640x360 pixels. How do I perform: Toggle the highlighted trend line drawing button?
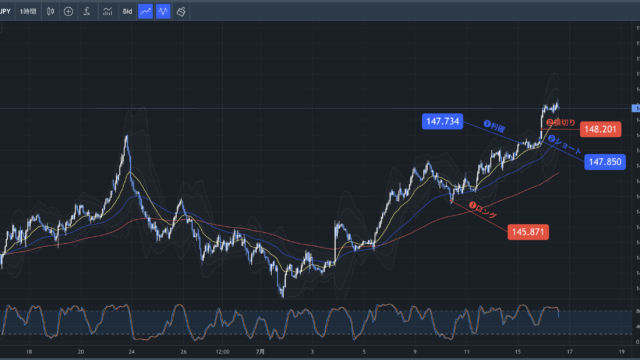click(145, 11)
